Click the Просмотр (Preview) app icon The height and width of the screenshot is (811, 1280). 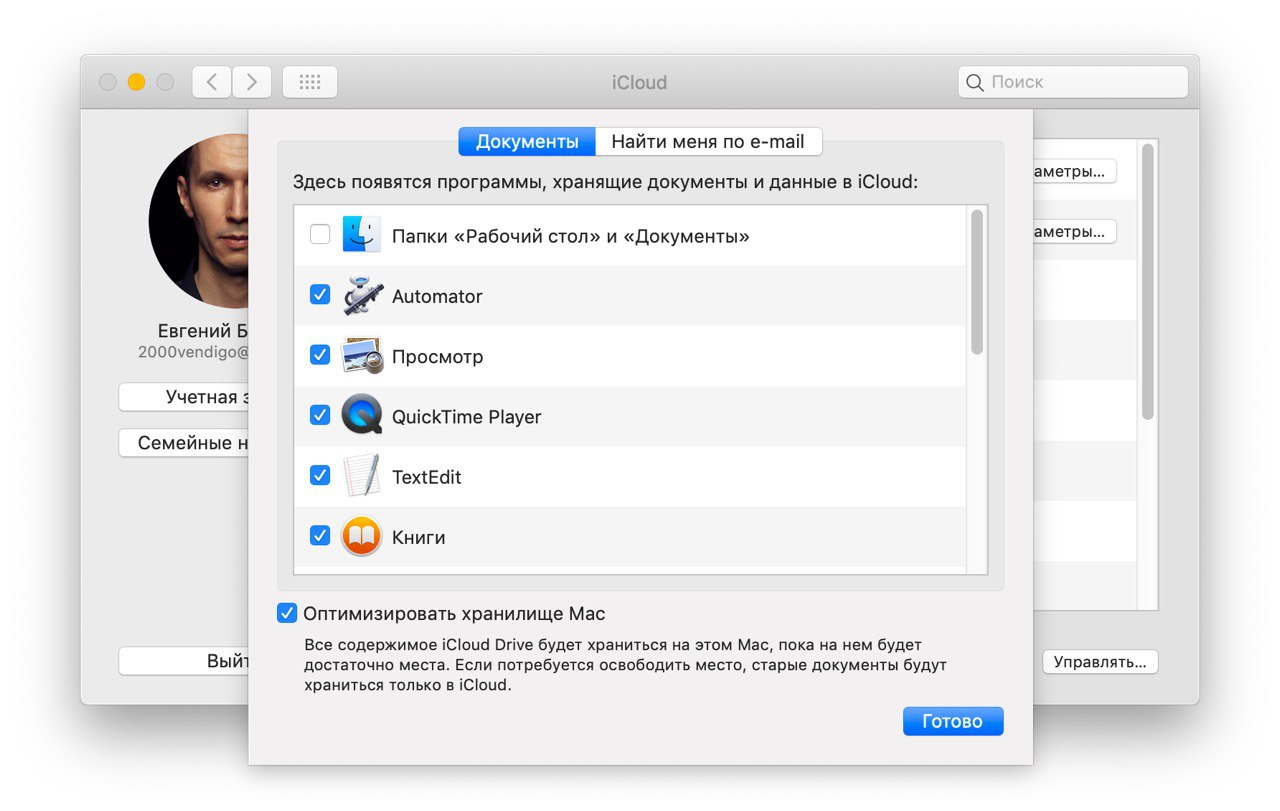[x=362, y=356]
